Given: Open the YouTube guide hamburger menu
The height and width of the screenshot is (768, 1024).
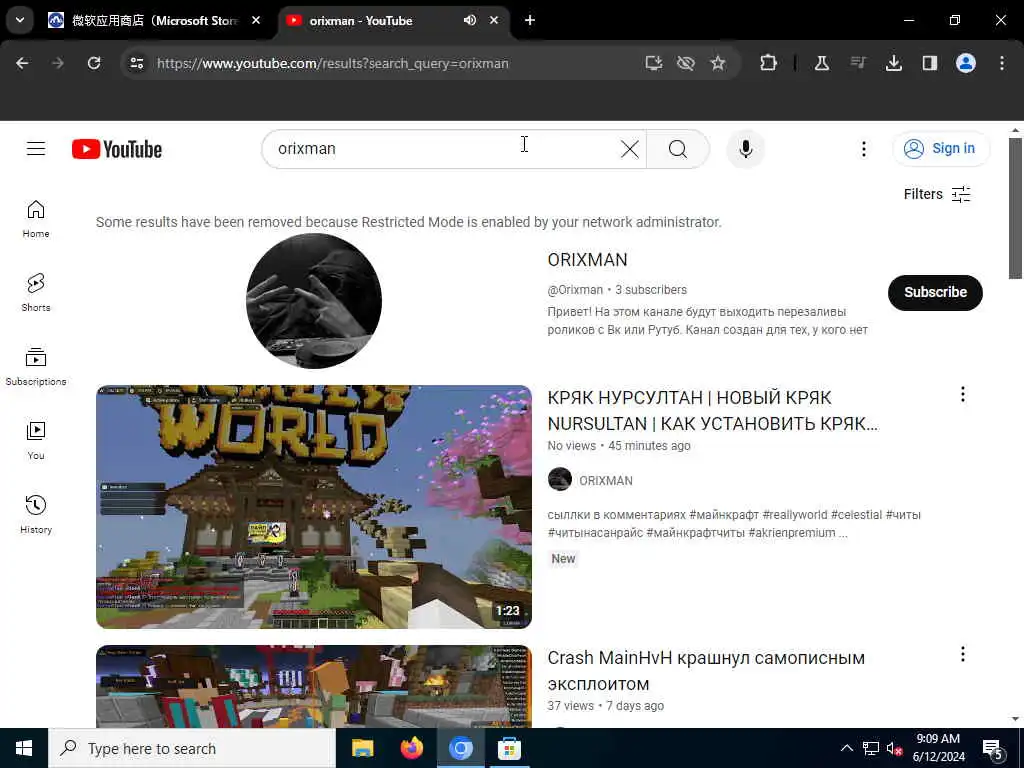Looking at the screenshot, I should [36, 149].
